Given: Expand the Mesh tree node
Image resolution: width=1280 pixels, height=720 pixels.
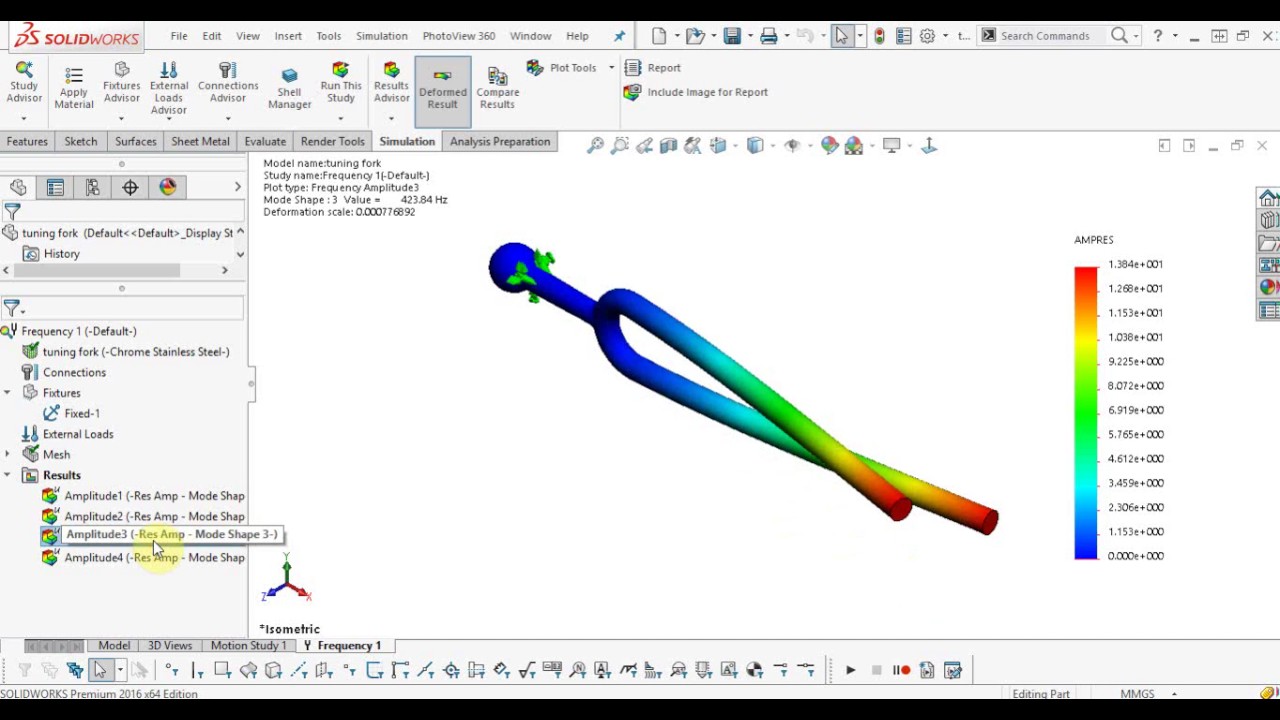Looking at the screenshot, I should point(8,455).
